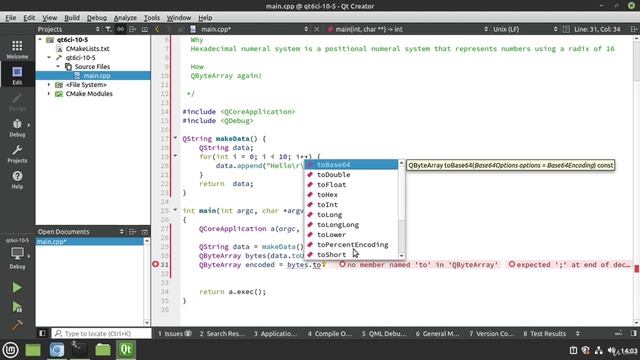Click the breakpoint error marker on line 31
This screenshot has height=360, width=640.
(x=156, y=264)
